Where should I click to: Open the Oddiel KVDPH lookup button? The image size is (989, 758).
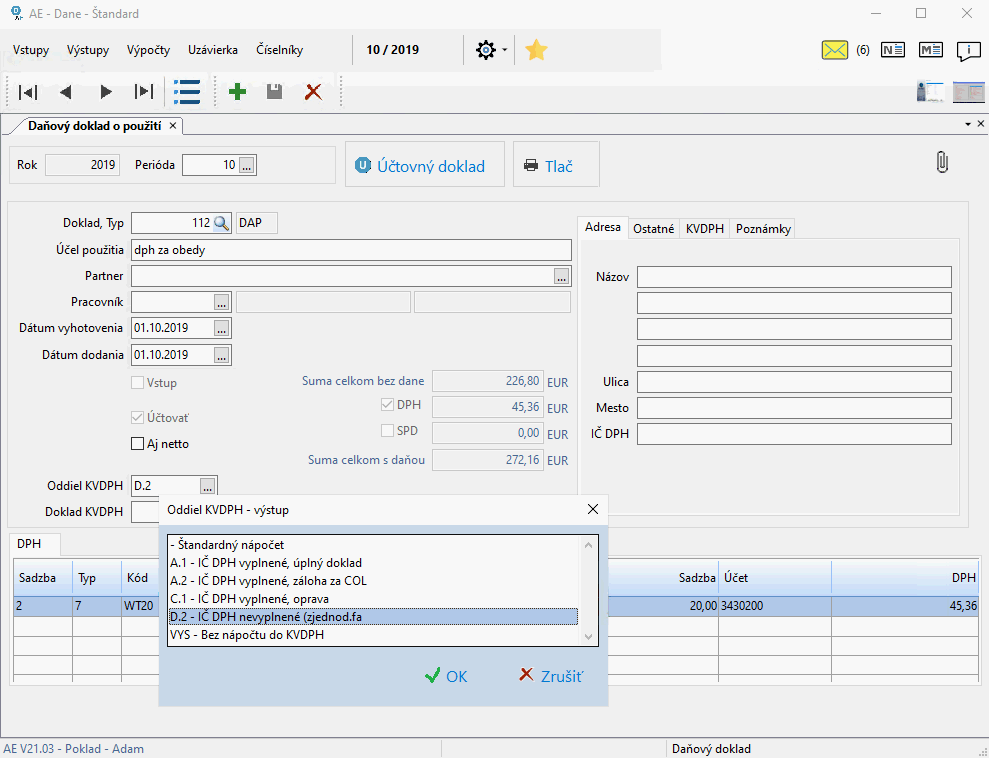(208, 486)
